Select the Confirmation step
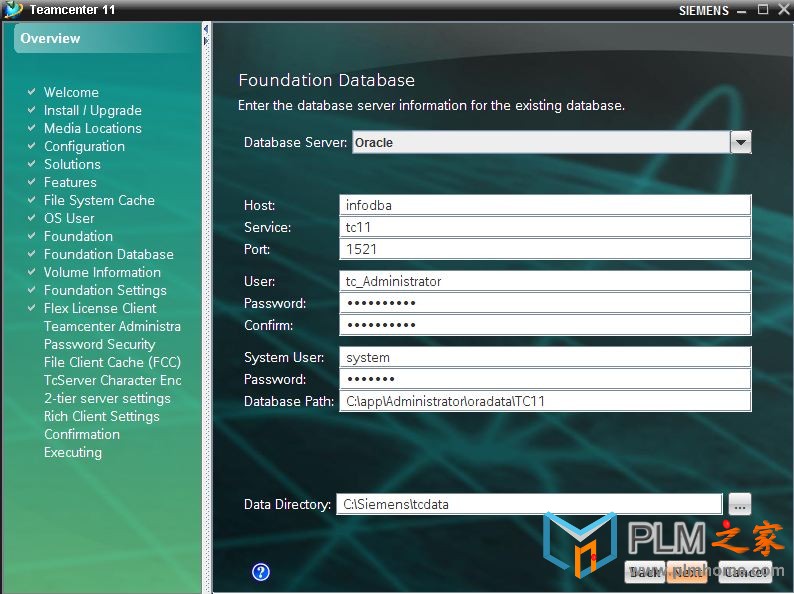Image resolution: width=794 pixels, height=594 pixels. [x=82, y=434]
